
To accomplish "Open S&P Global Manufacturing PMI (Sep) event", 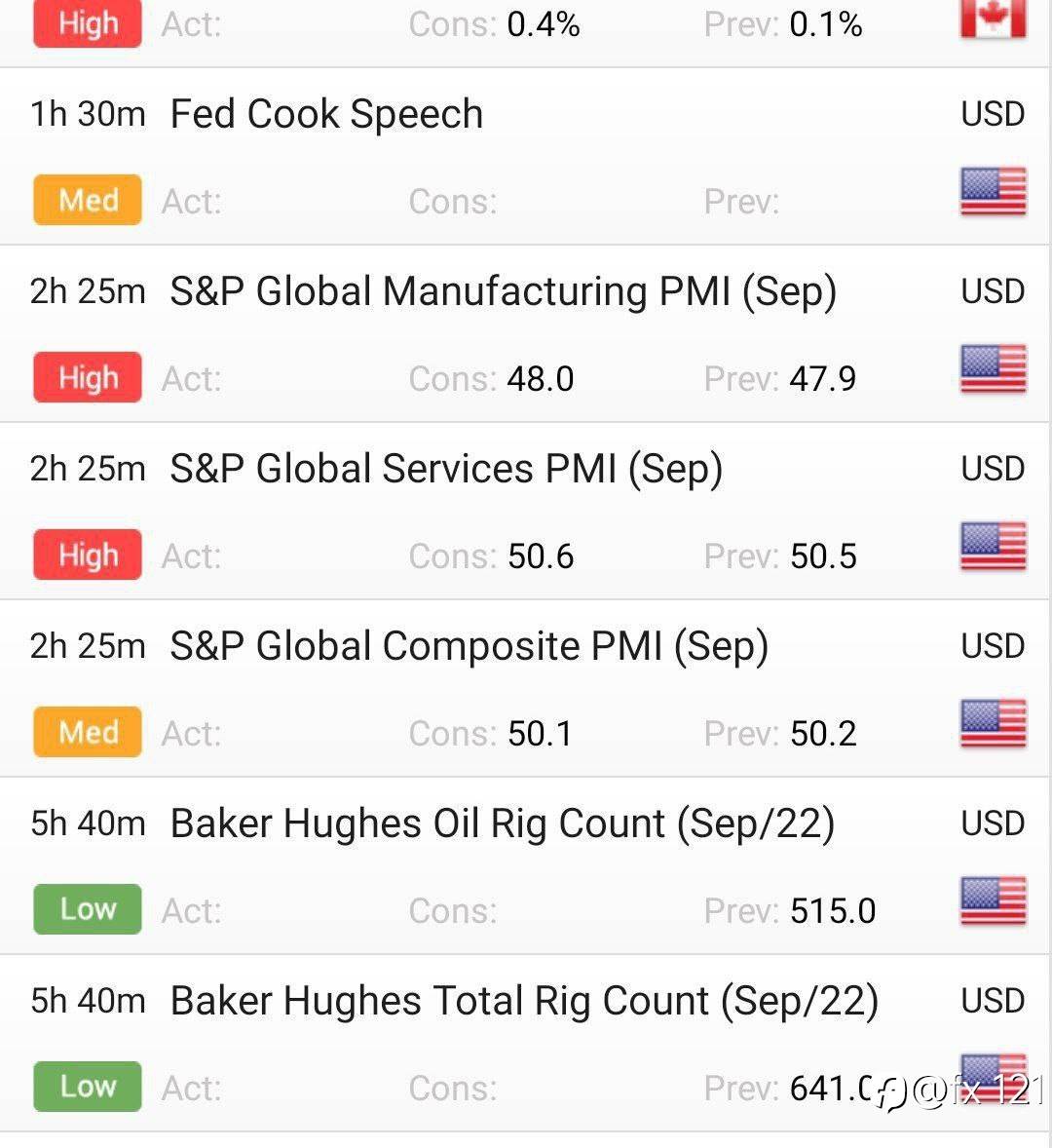I will [x=503, y=291].
